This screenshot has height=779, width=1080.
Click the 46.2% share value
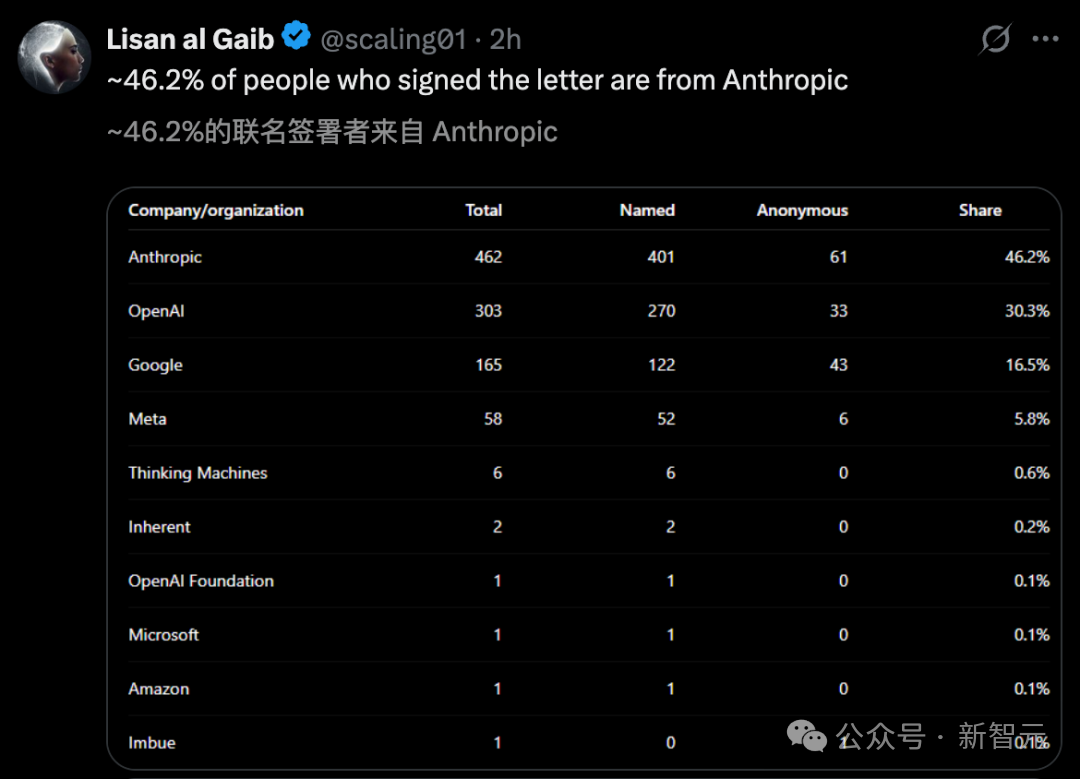tap(1026, 257)
